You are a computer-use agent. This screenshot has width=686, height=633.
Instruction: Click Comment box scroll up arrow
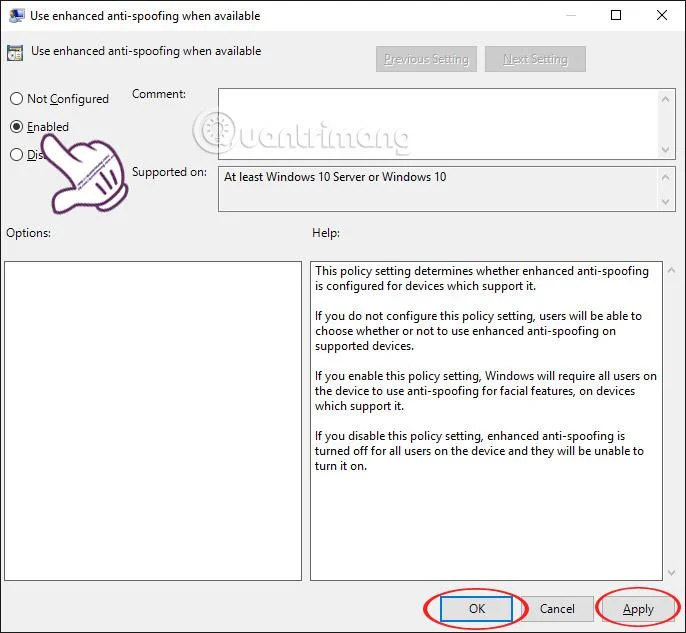(665, 99)
